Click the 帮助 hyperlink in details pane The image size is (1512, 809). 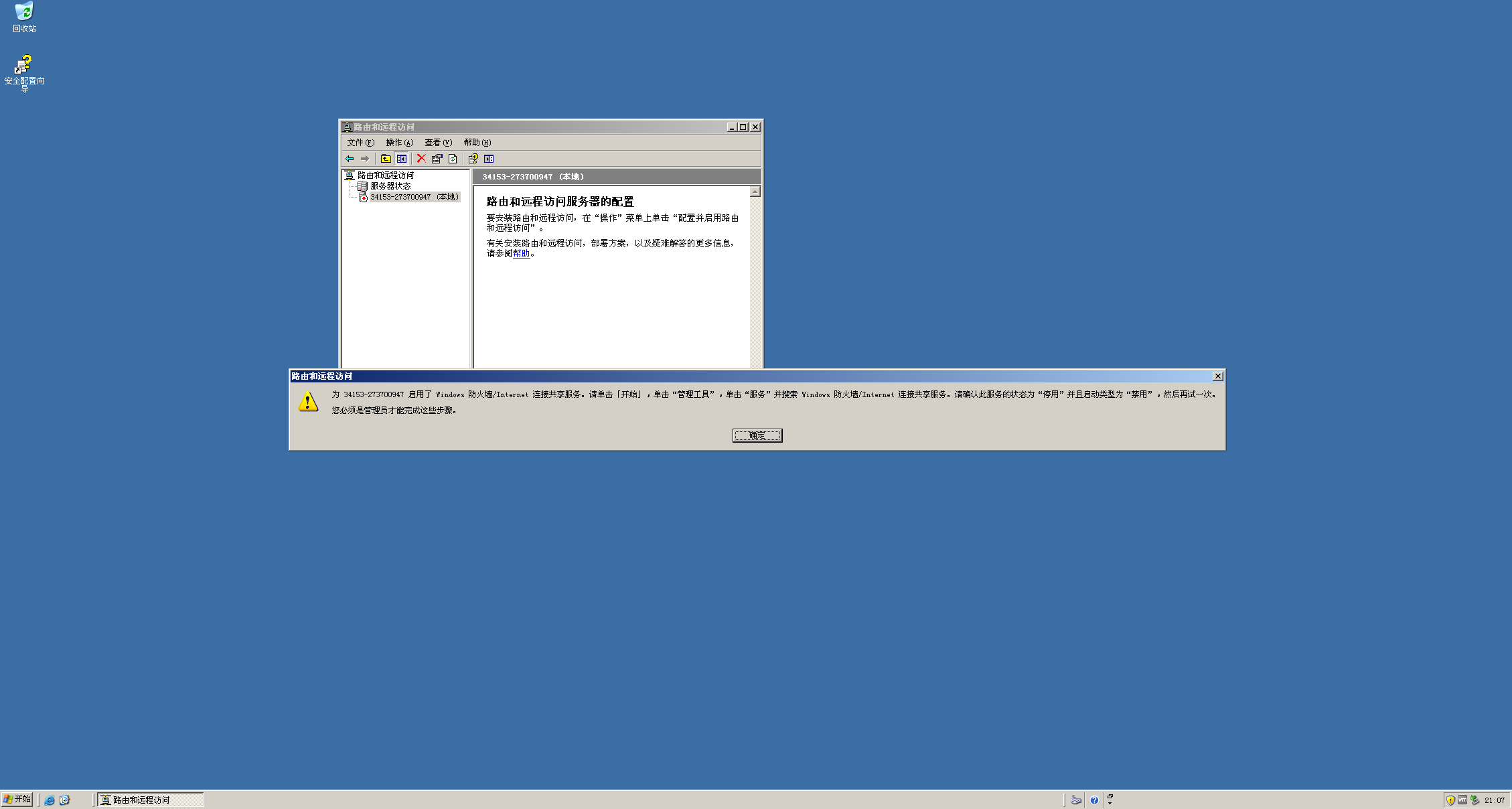click(x=521, y=254)
